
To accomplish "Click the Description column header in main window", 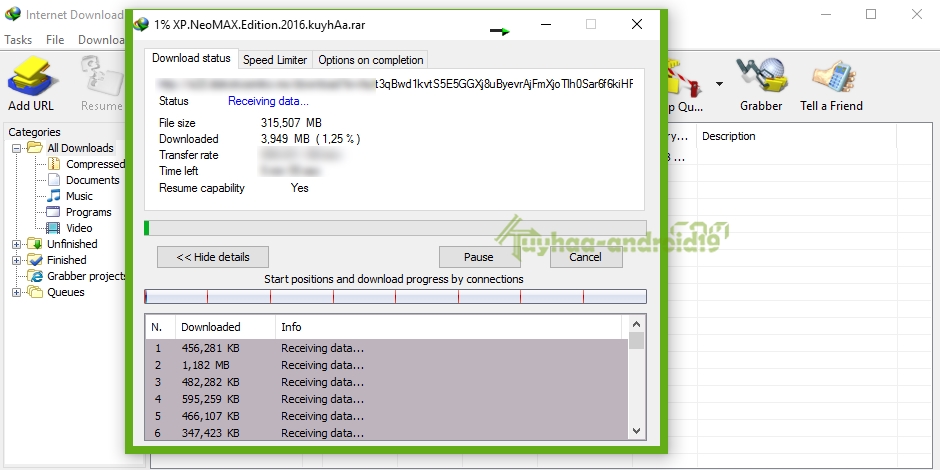I will [797, 137].
